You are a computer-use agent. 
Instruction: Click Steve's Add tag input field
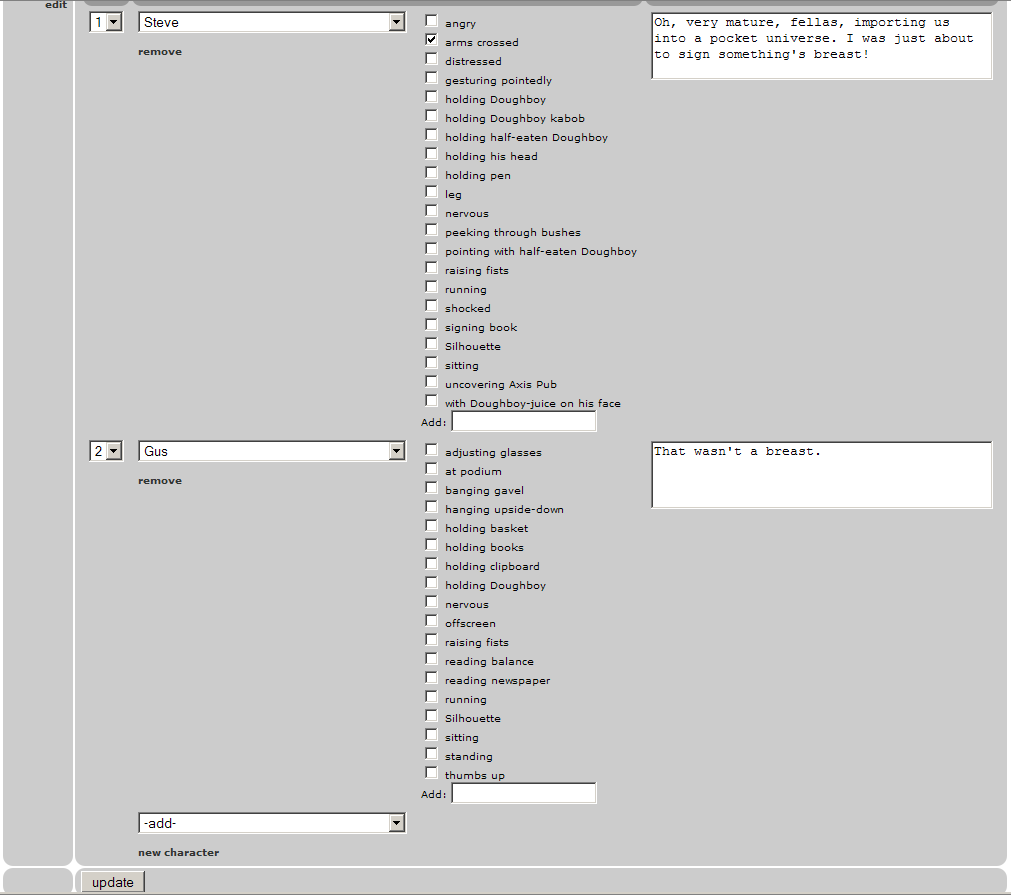pyautogui.click(x=523, y=421)
